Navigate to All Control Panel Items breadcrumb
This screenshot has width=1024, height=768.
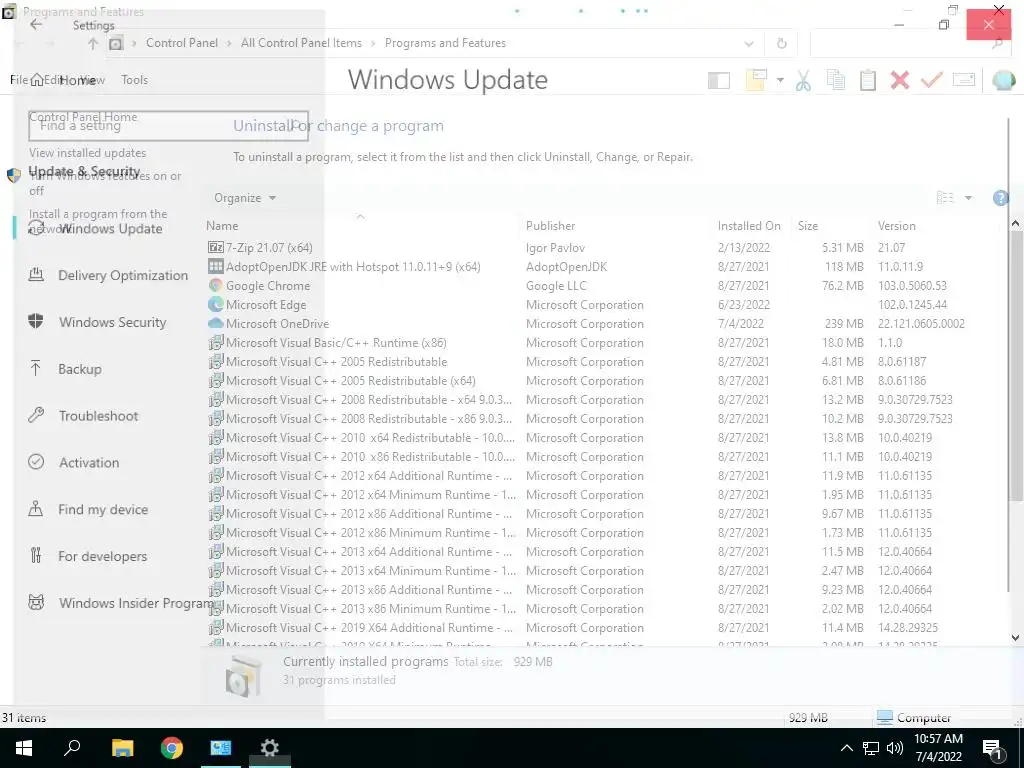coord(301,43)
